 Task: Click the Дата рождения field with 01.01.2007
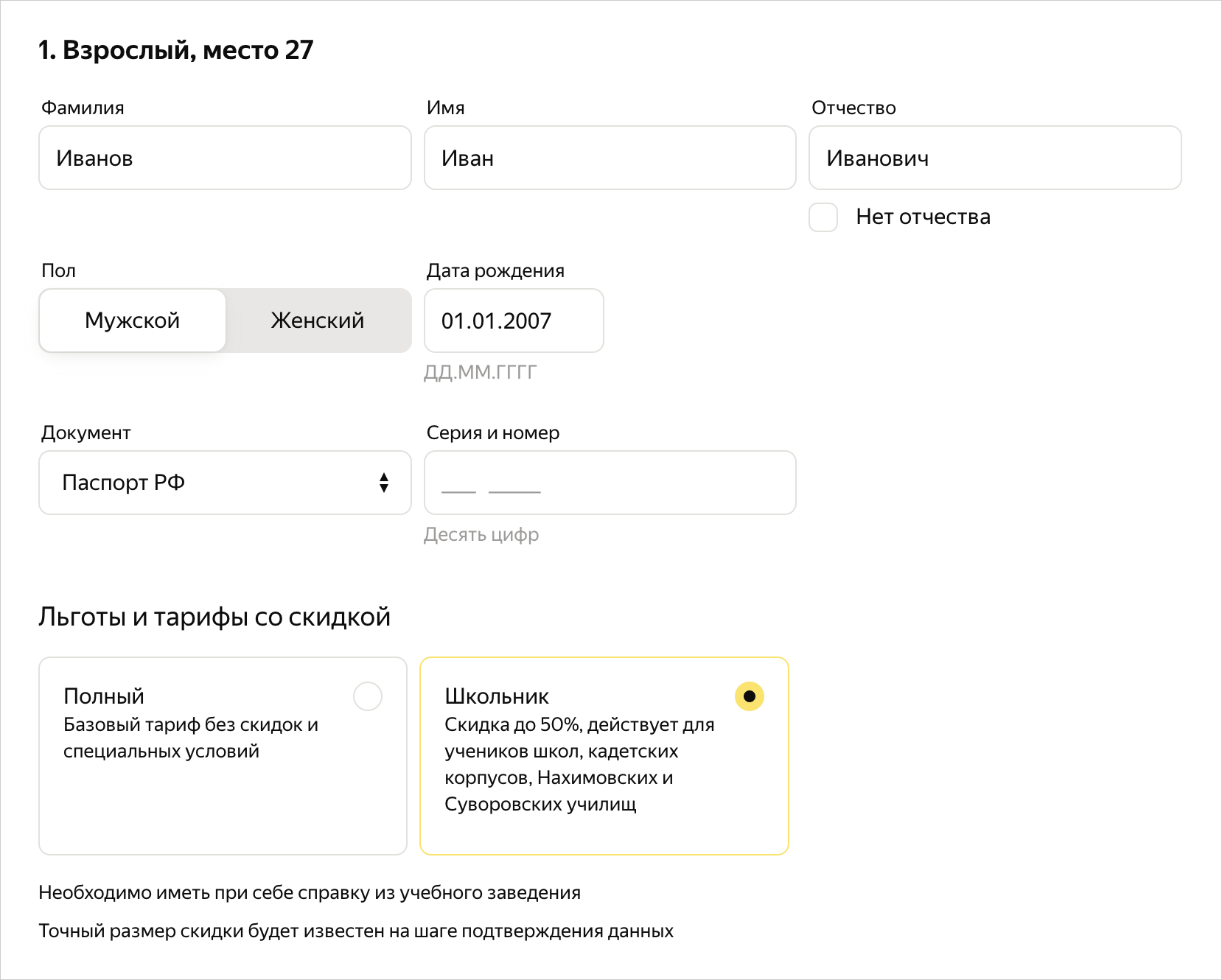[514, 321]
